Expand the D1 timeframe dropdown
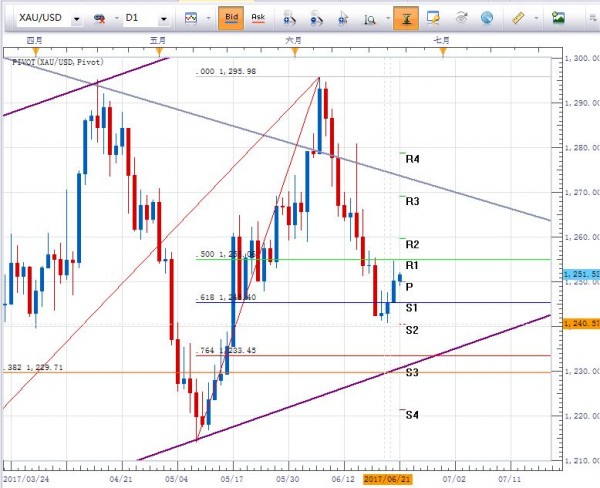Image resolution: width=600 pixels, height=488 pixels. 164,19
